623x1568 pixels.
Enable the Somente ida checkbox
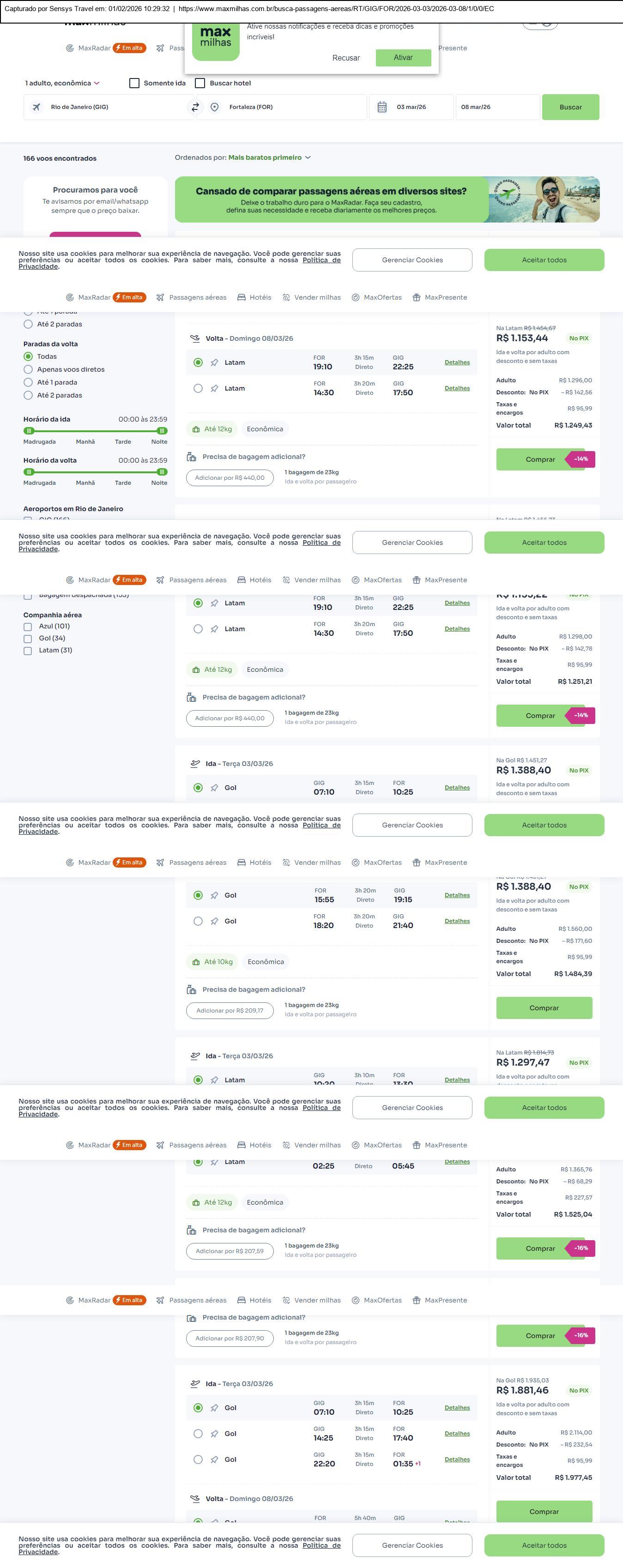click(134, 84)
